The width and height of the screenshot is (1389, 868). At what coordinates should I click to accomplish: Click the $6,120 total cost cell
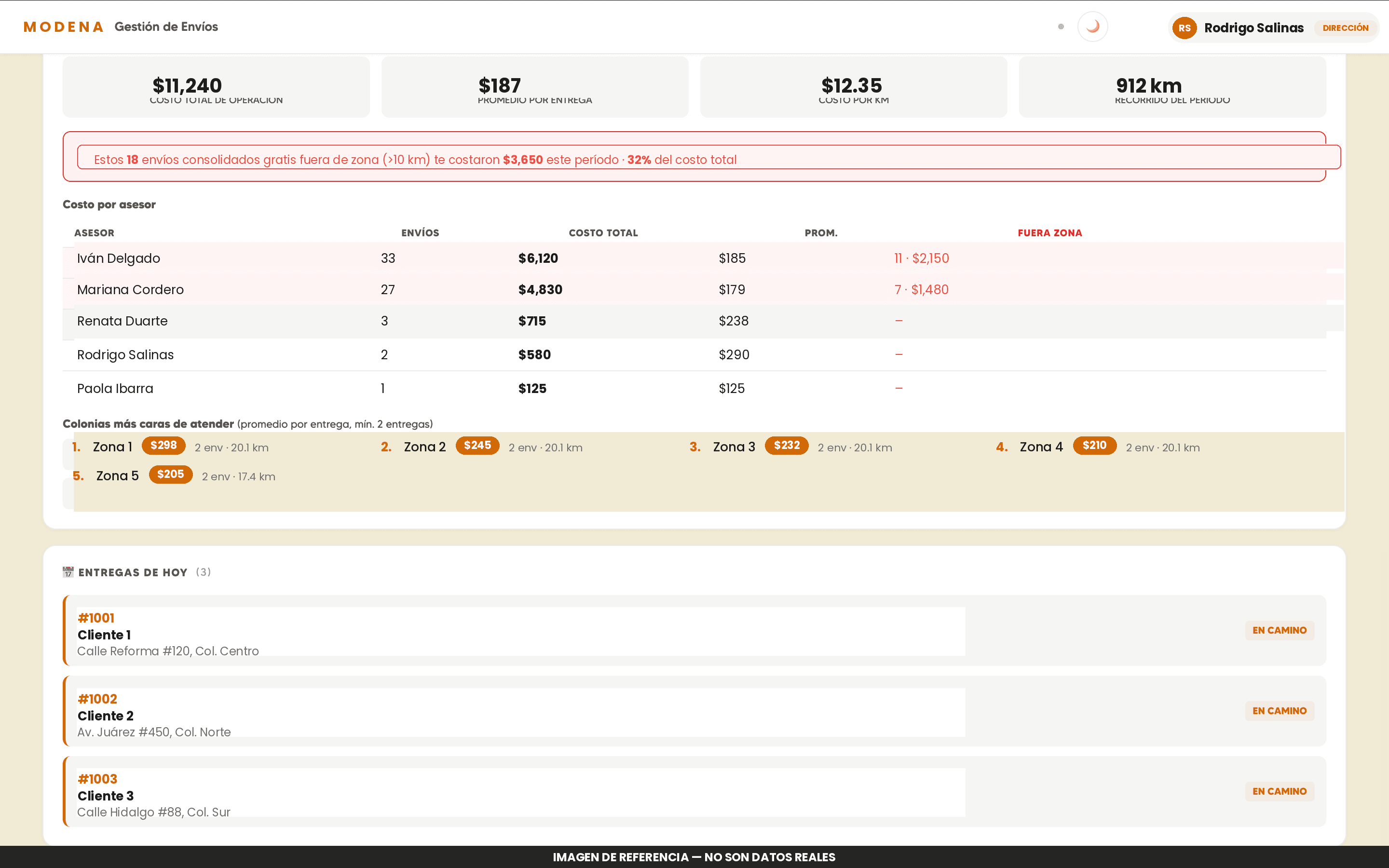538,258
